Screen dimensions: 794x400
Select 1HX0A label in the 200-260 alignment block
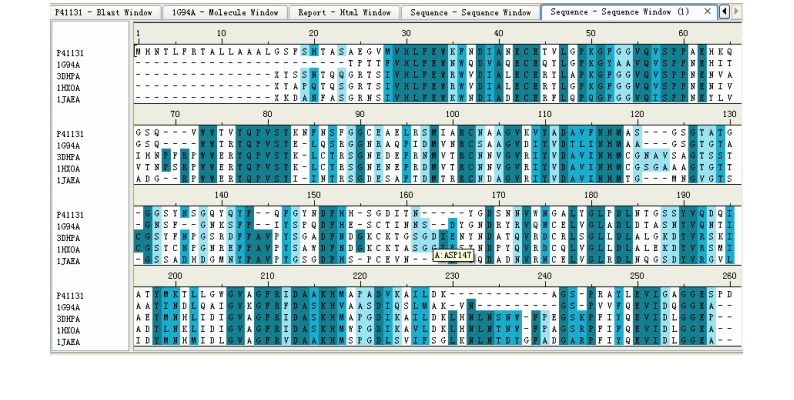68,331
